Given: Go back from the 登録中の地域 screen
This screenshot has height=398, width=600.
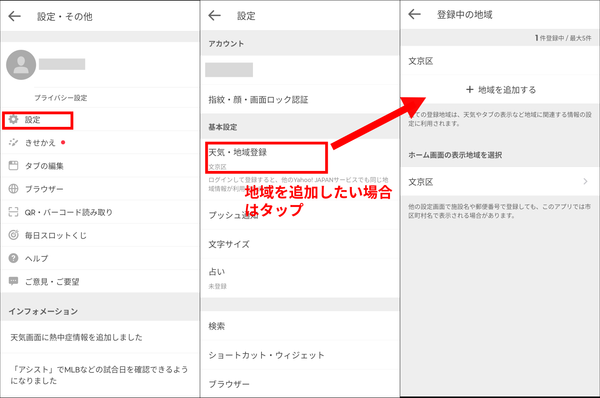Looking at the screenshot, I should coord(414,15).
